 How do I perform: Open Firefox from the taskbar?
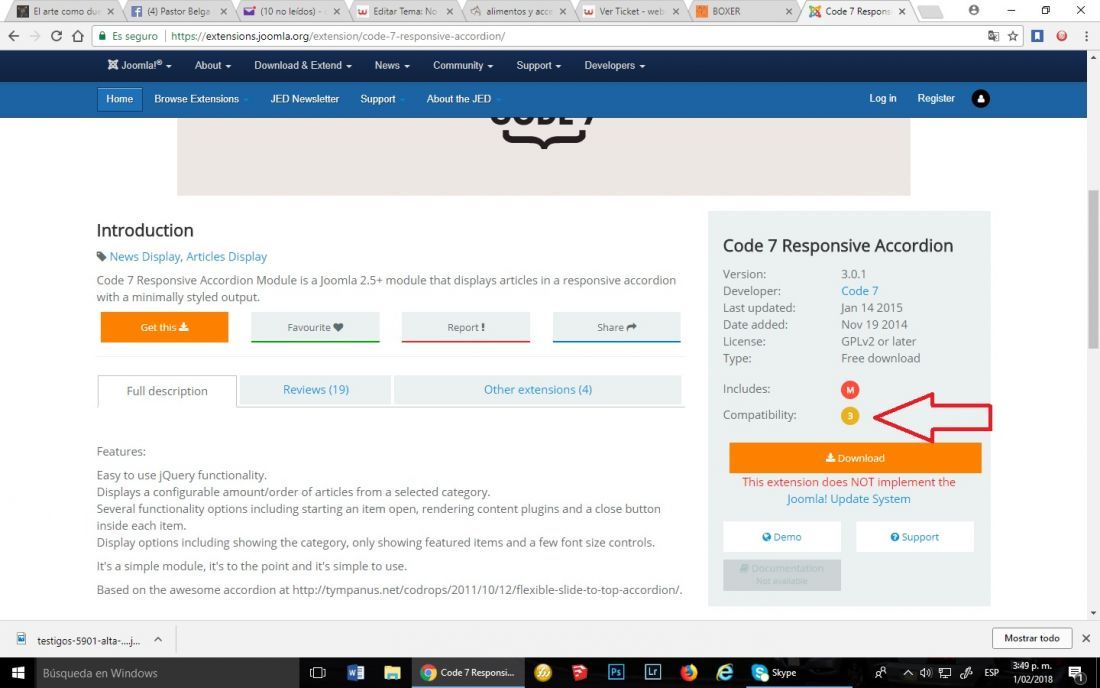(689, 673)
